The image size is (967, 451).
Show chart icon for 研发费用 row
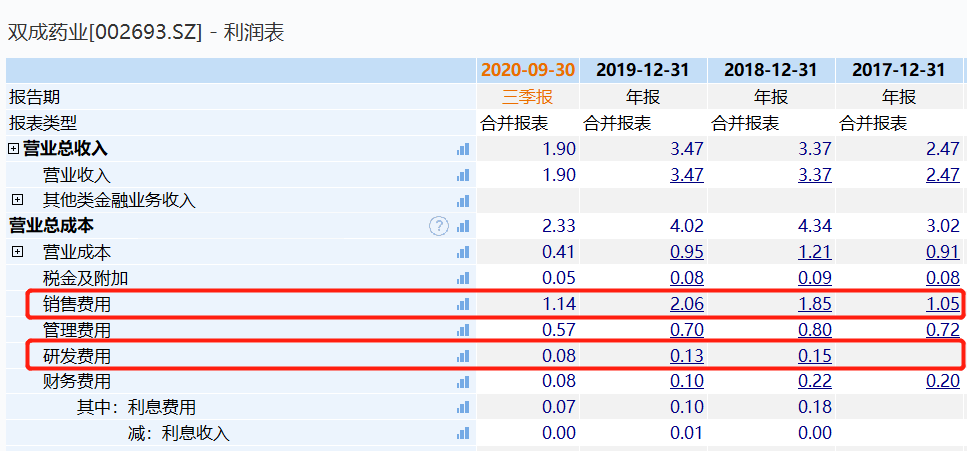462,356
